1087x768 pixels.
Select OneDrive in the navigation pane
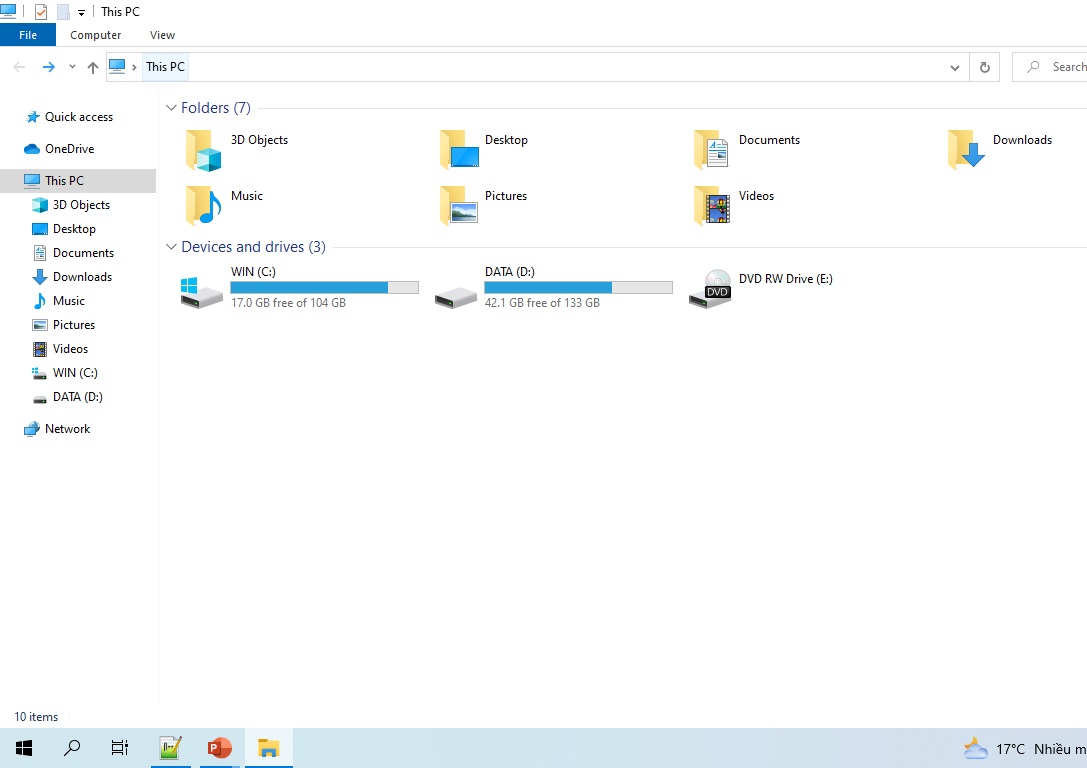(x=69, y=149)
